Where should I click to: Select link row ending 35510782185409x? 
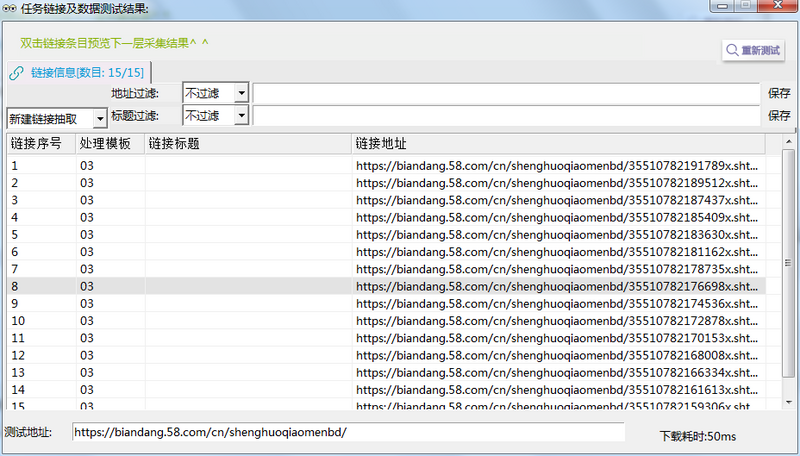[x=386, y=217]
